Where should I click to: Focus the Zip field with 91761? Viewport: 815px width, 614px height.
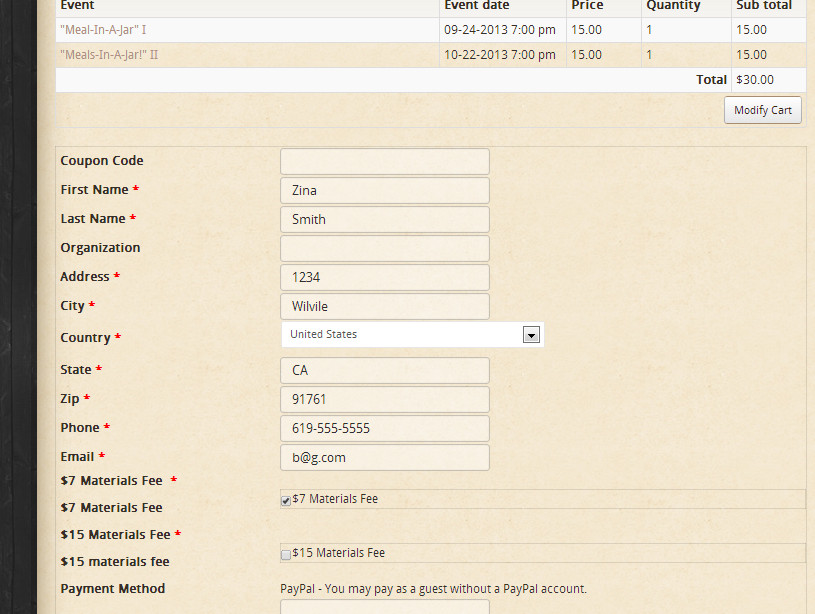click(385, 400)
